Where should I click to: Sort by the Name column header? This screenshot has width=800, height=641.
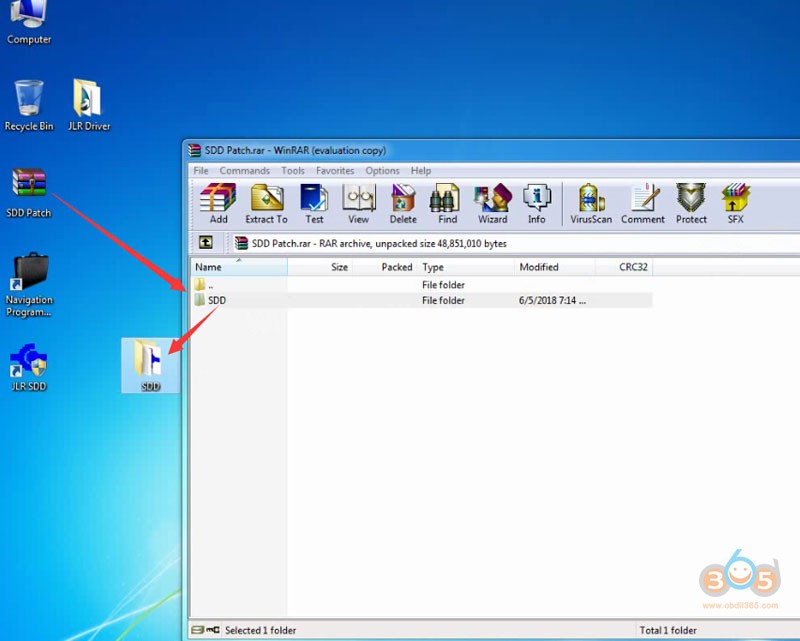click(x=239, y=267)
